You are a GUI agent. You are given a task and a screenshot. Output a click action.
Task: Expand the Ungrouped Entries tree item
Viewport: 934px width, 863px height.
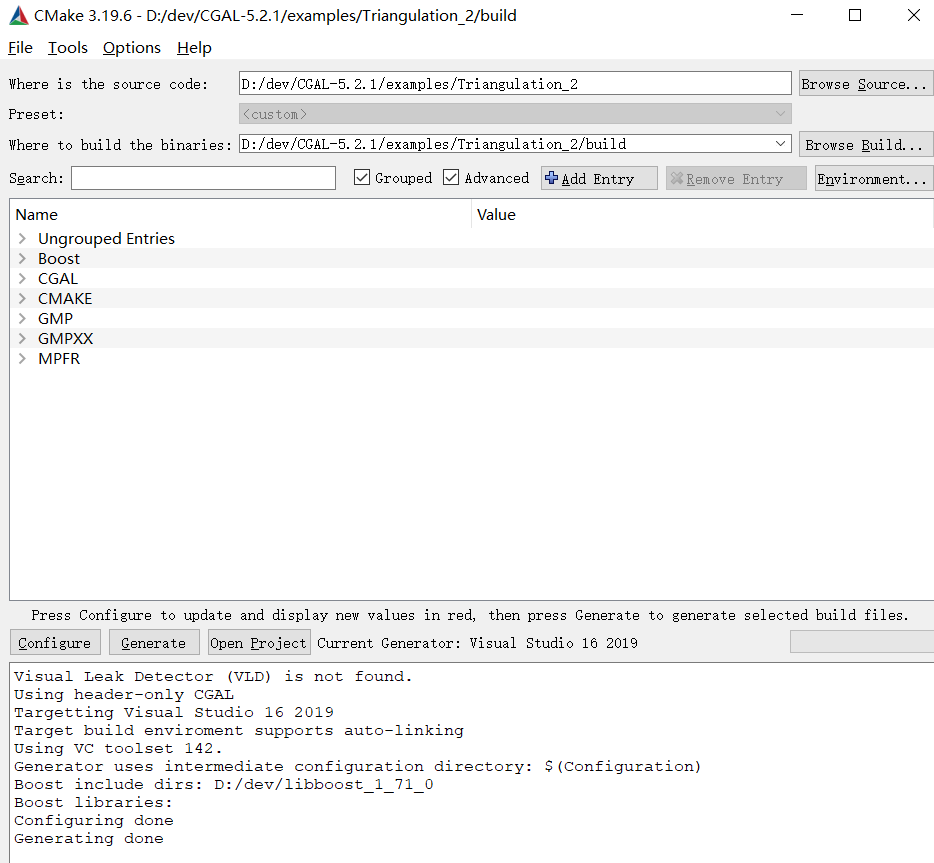coord(22,238)
